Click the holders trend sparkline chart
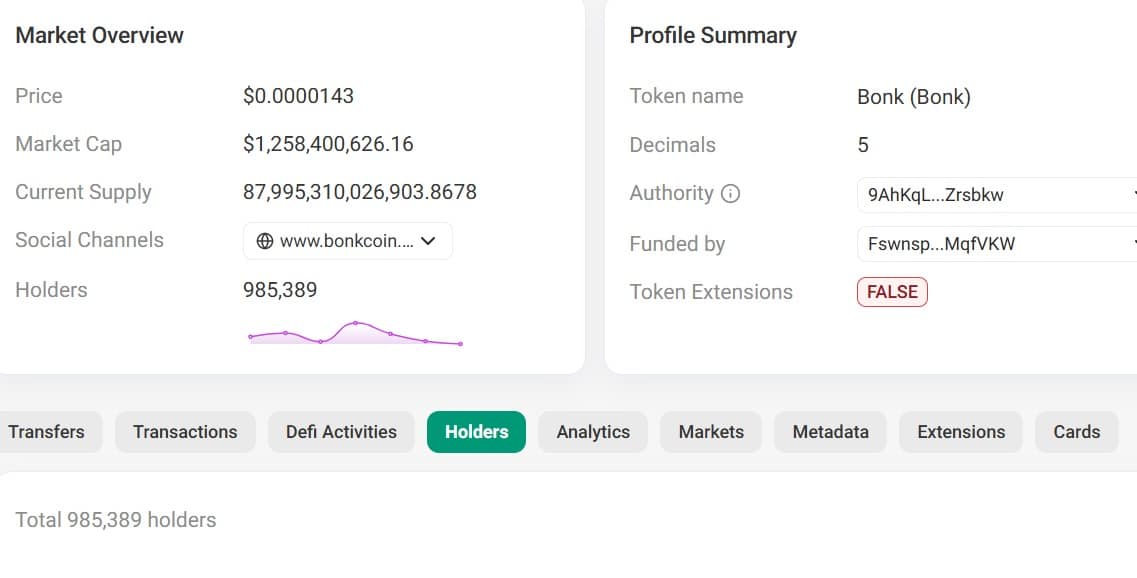Screen dimensions: 1137x578 (x=355, y=334)
